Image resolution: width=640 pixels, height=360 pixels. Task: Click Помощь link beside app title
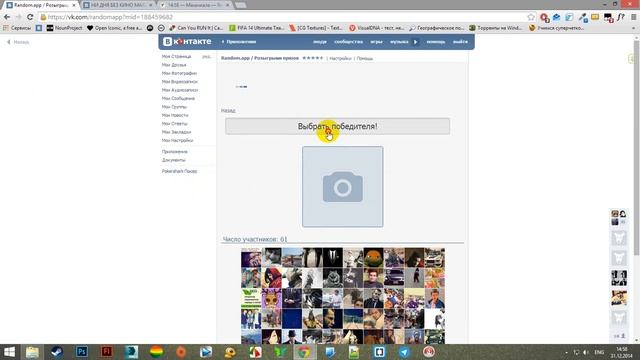[364, 58]
